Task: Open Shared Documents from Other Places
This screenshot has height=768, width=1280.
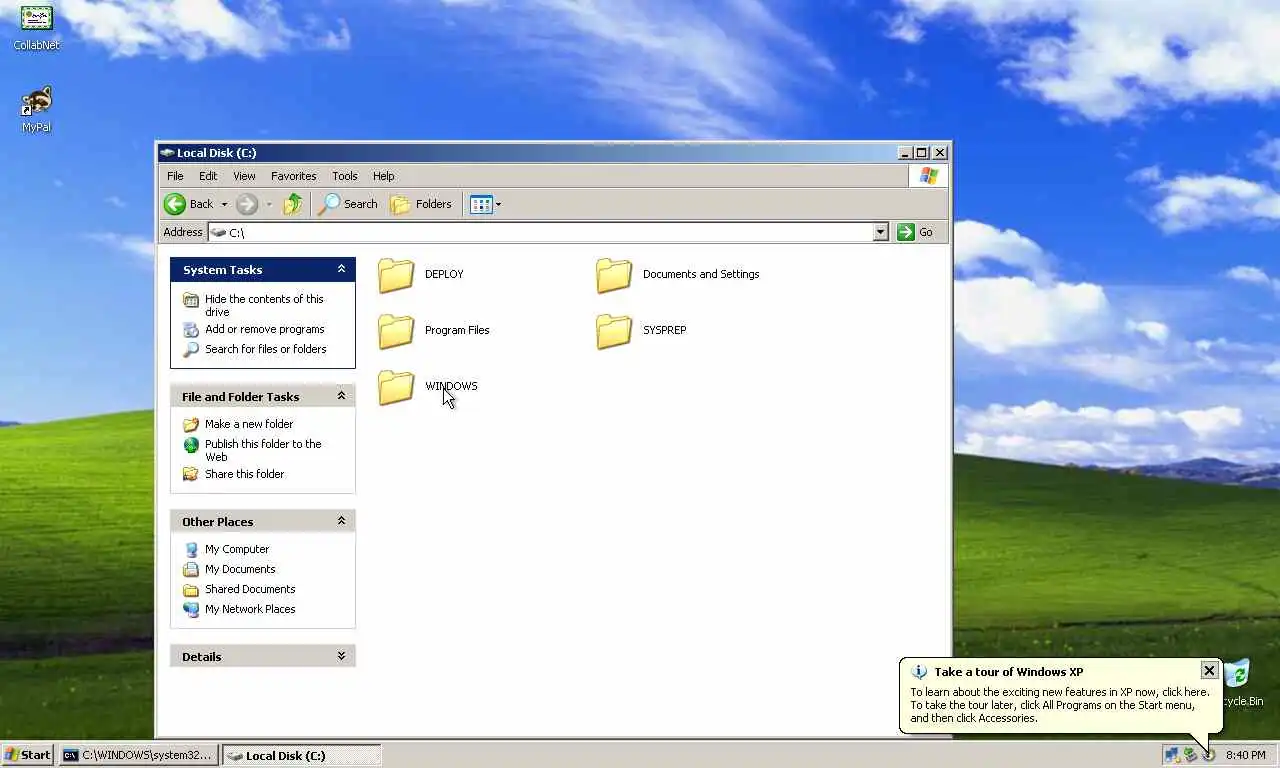Action: [250, 589]
